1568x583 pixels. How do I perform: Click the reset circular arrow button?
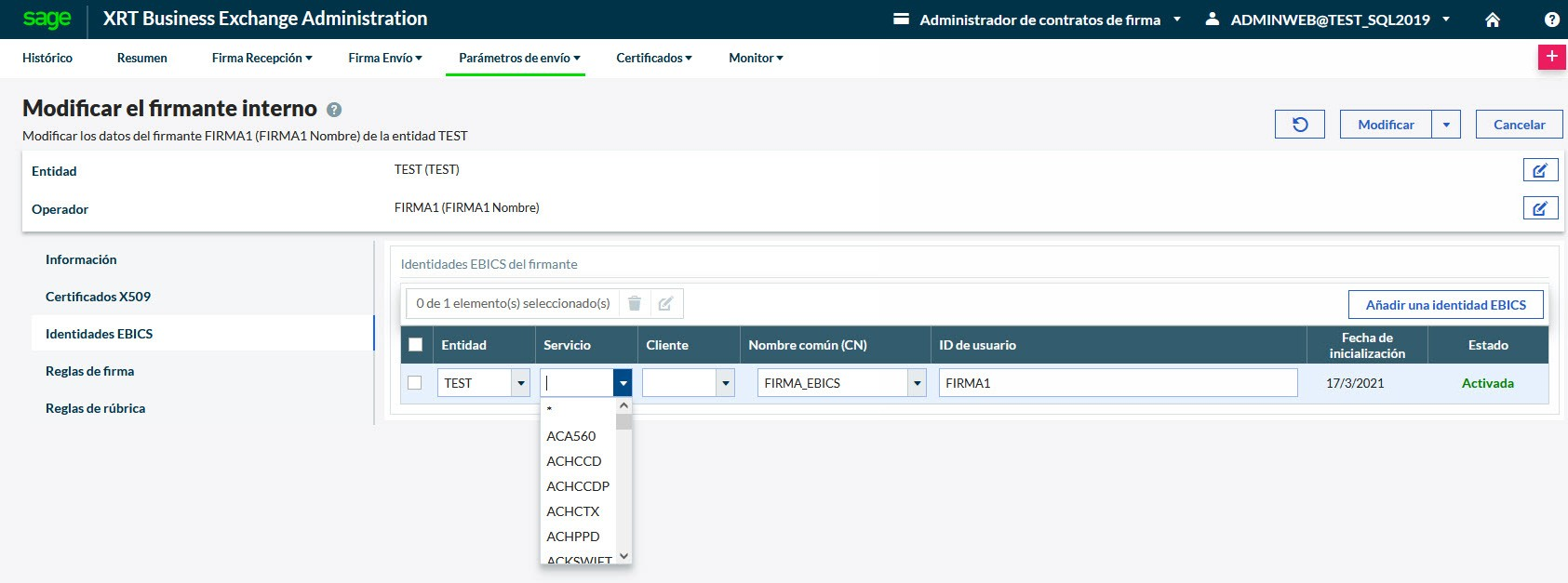1300,125
